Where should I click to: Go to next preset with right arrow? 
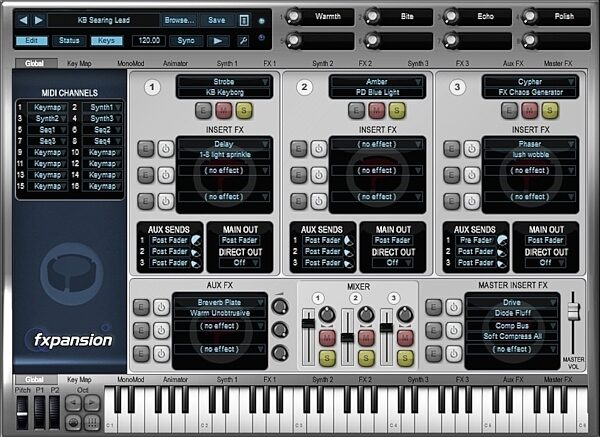[38, 20]
